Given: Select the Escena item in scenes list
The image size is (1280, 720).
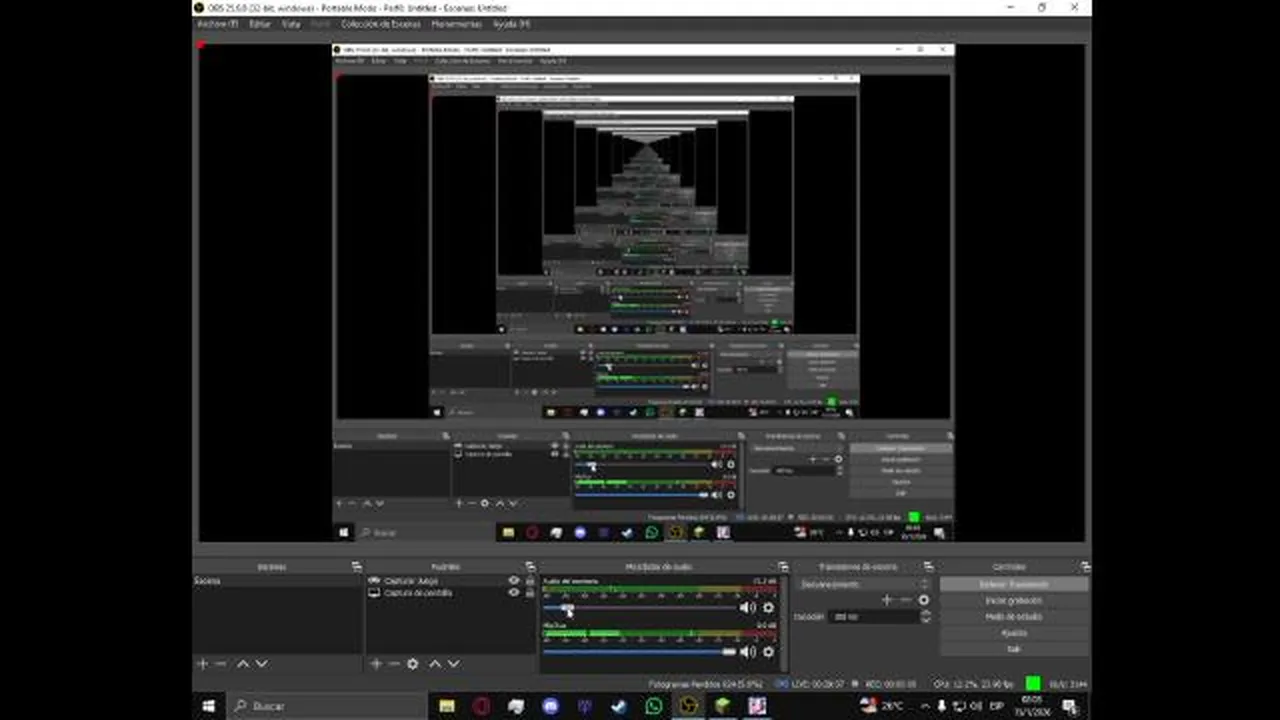Looking at the screenshot, I should pos(277,580).
